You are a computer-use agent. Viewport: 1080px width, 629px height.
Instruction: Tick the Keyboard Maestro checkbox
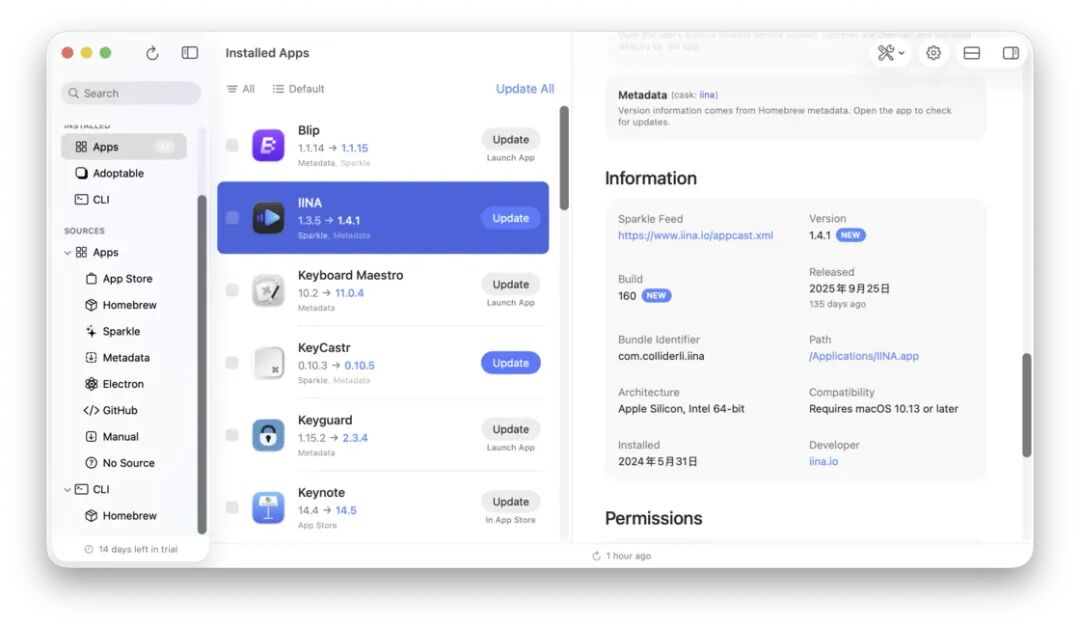pyautogui.click(x=232, y=291)
